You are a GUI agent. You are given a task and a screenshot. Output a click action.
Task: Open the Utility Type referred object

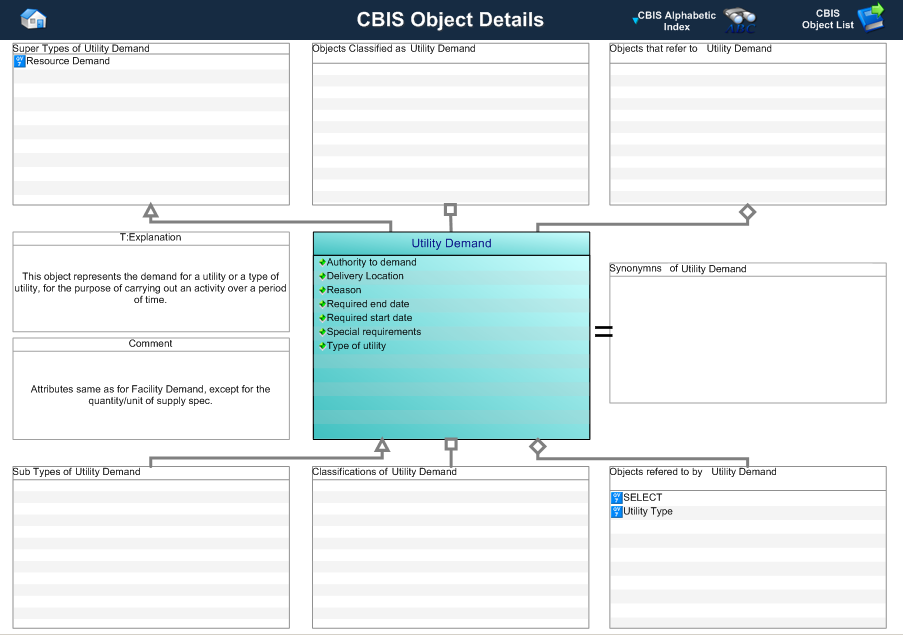(x=648, y=511)
